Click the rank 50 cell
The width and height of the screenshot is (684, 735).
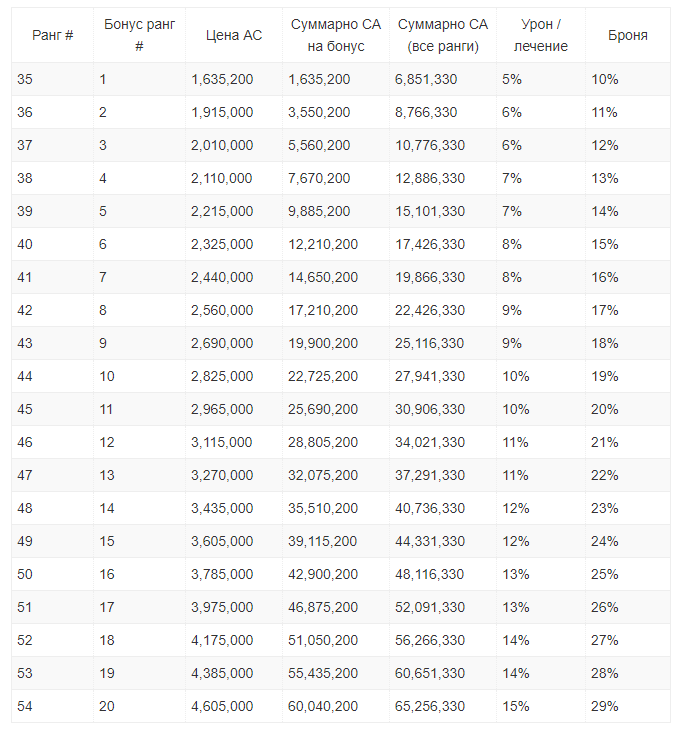point(25,574)
